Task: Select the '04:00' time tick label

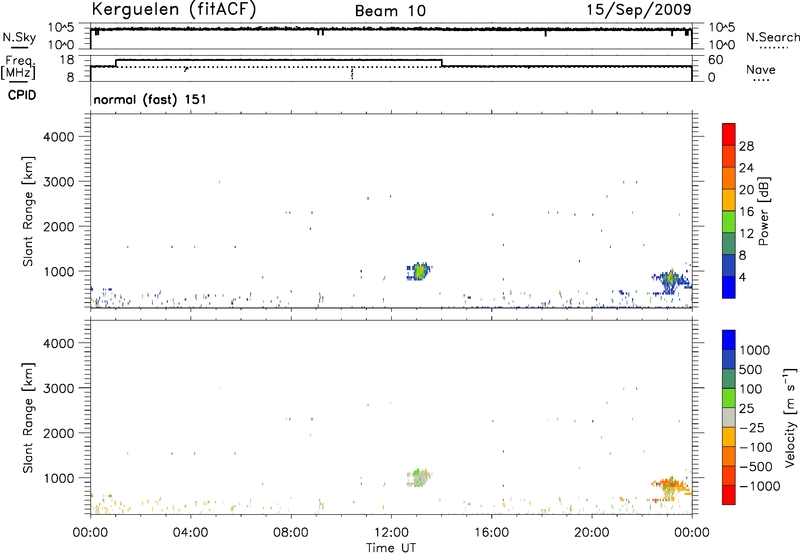Action: point(190,533)
